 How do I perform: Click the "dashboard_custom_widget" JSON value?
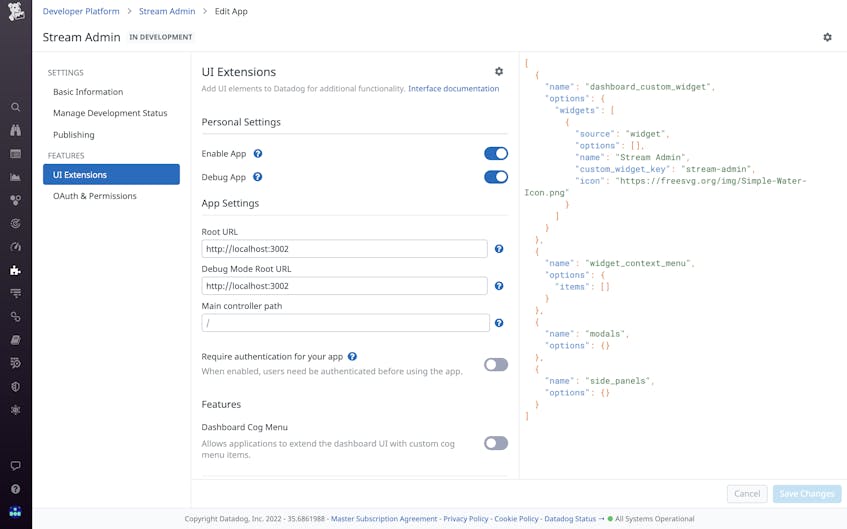click(648, 87)
